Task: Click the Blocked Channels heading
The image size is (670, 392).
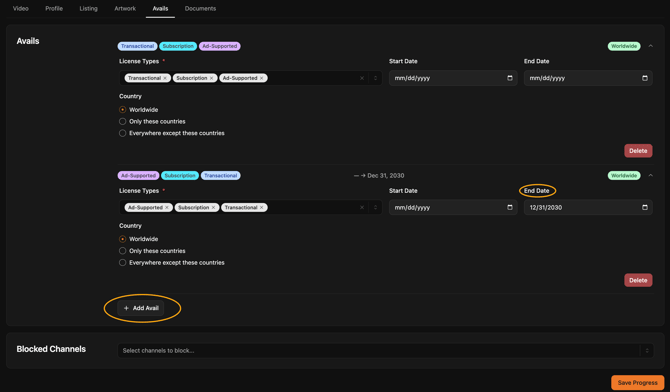Action: click(51, 349)
